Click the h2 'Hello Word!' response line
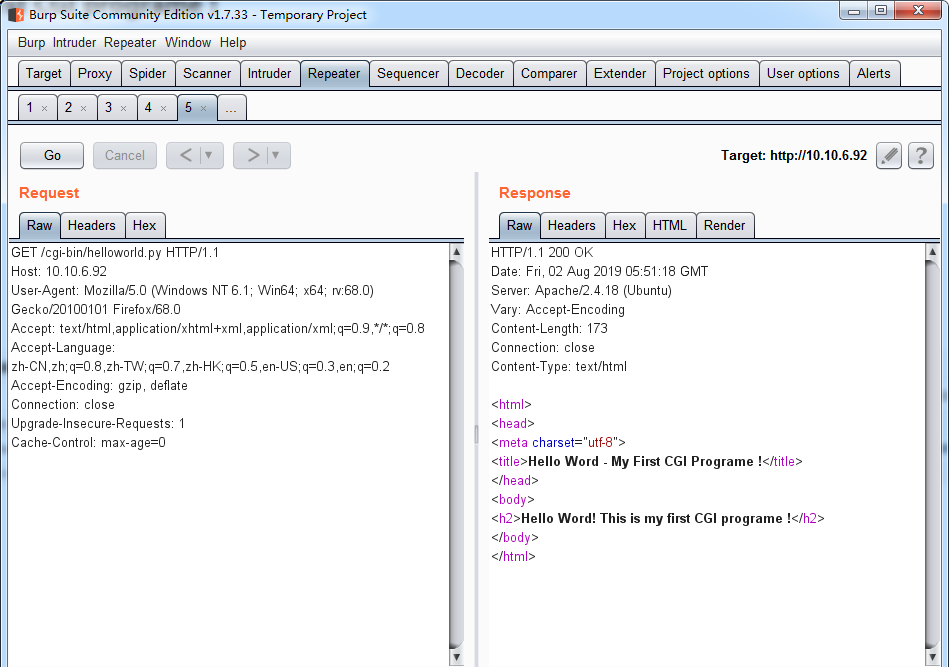This screenshot has height=667, width=949. (658, 519)
